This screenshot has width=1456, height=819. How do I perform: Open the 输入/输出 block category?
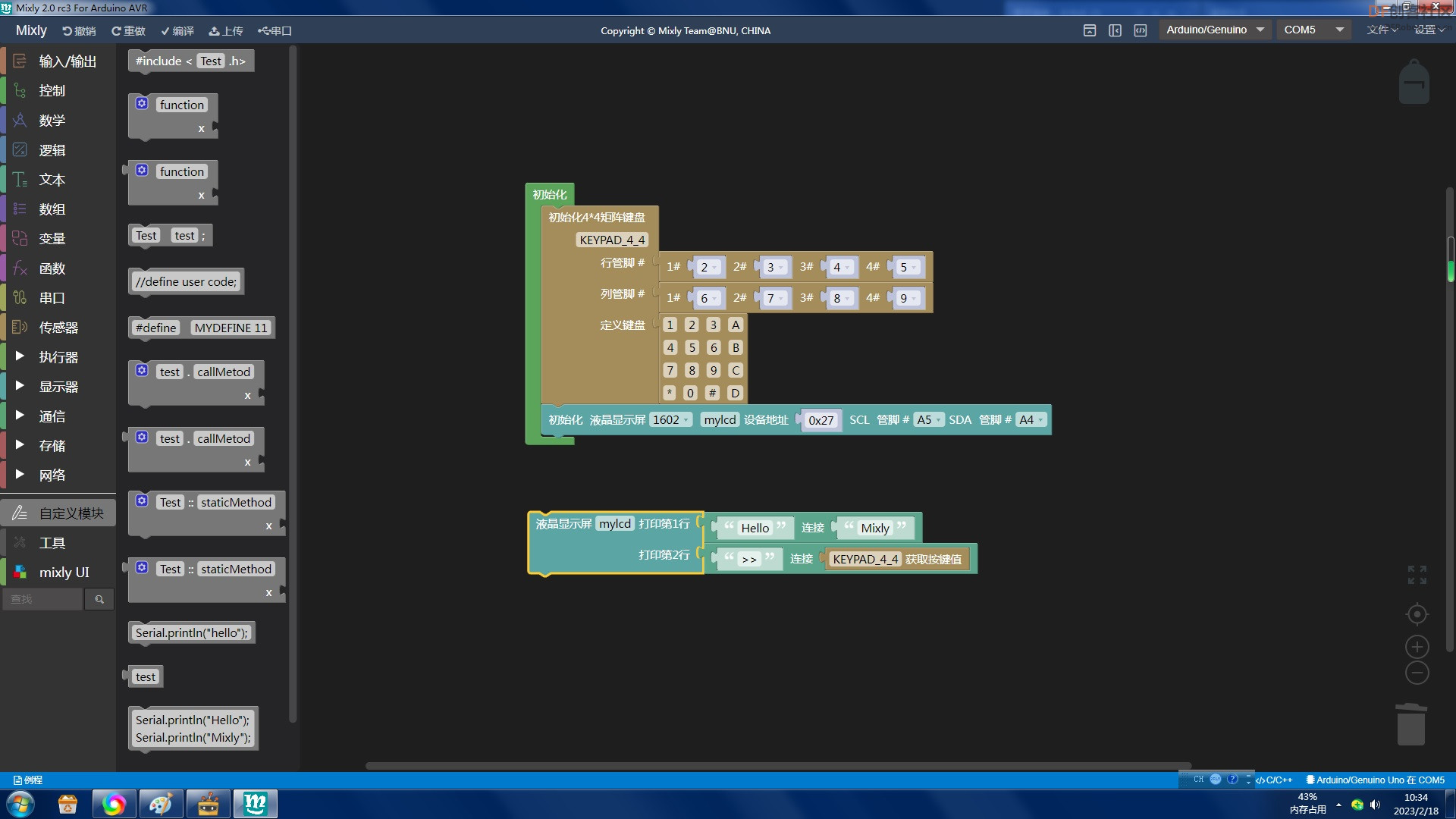point(59,61)
